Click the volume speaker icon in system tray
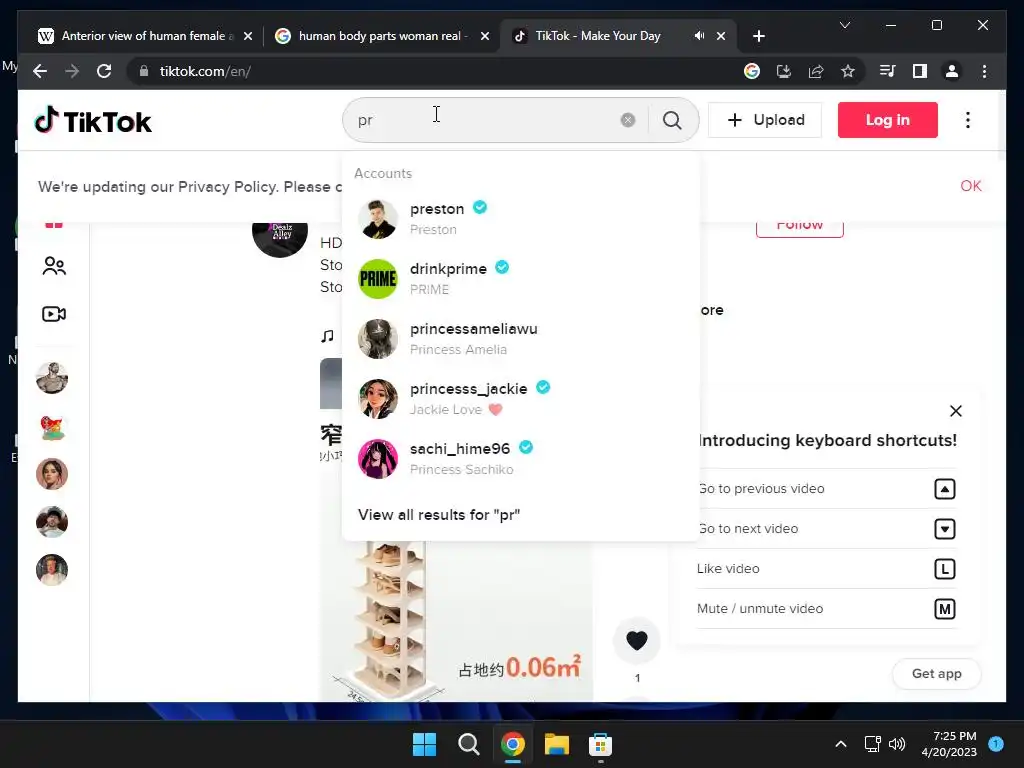 coord(897,744)
